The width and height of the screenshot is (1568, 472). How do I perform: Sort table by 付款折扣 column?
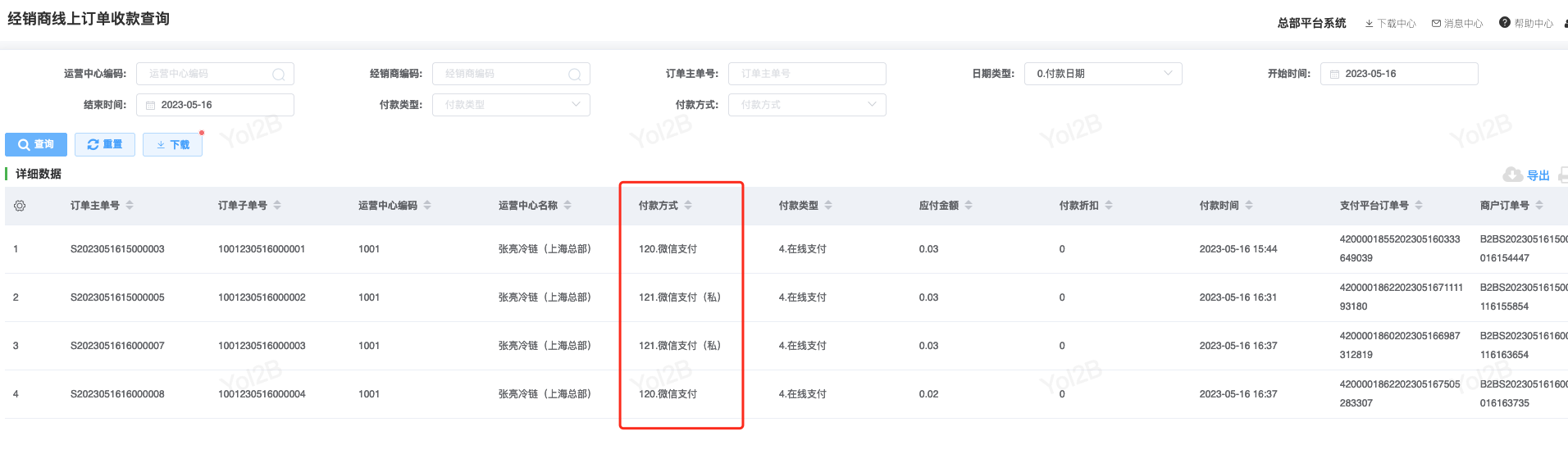[x=1109, y=206]
